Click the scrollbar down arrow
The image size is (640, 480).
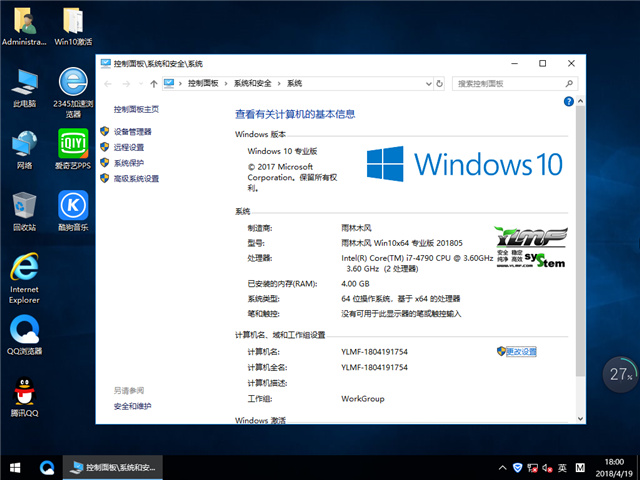pos(580,419)
